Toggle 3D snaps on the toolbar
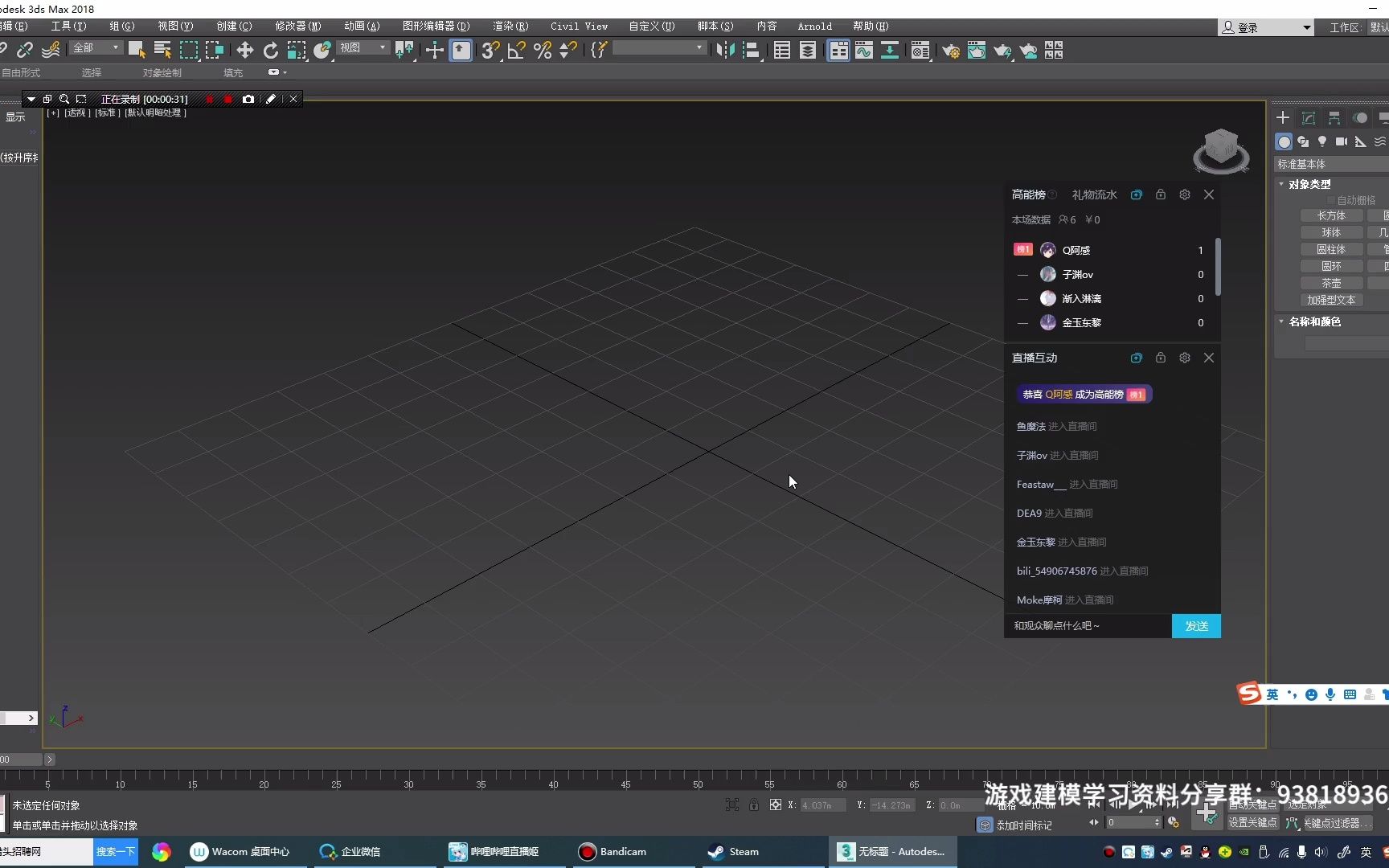This screenshot has width=1389, height=868. click(490, 51)
